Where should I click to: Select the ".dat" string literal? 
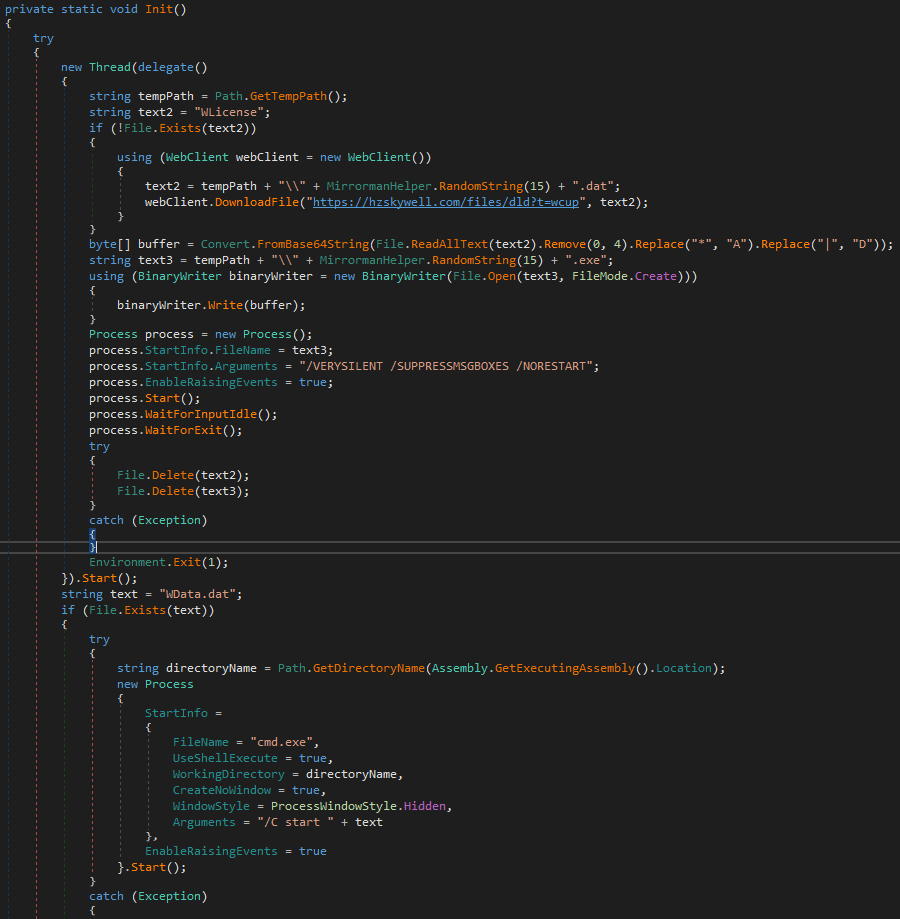(593, 186)
